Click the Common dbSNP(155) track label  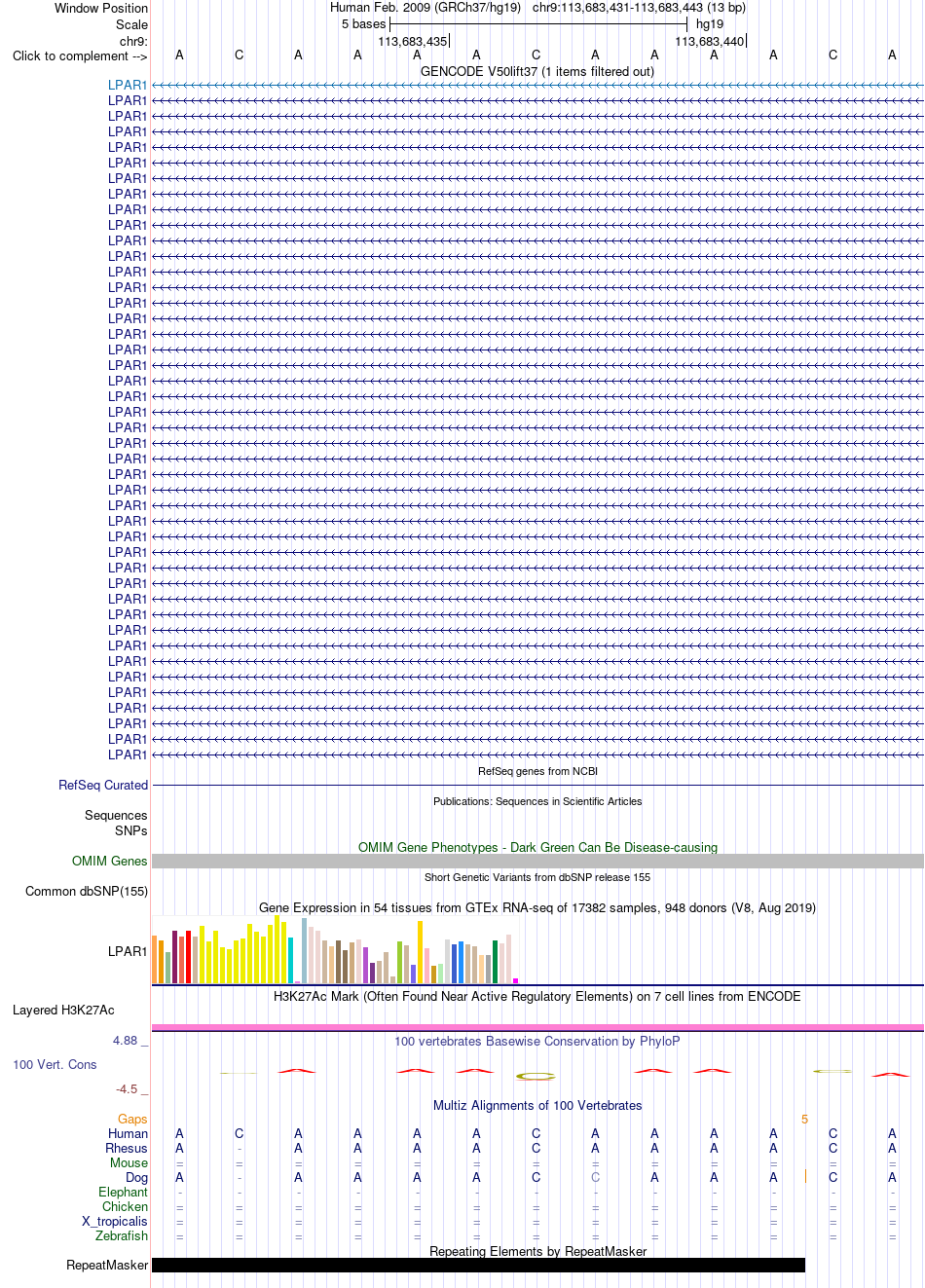coord(87,891)
